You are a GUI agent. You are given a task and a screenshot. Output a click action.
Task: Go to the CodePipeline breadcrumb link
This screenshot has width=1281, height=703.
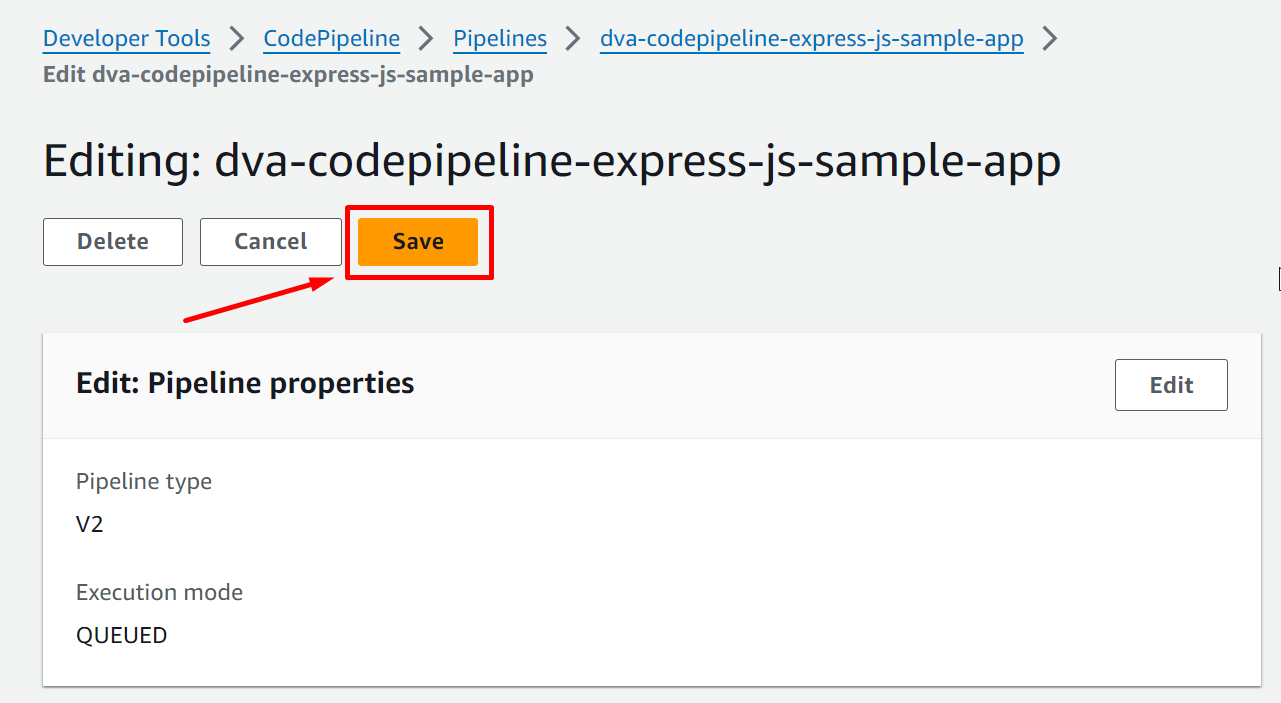pyautogui.click(x=331, y=39)
